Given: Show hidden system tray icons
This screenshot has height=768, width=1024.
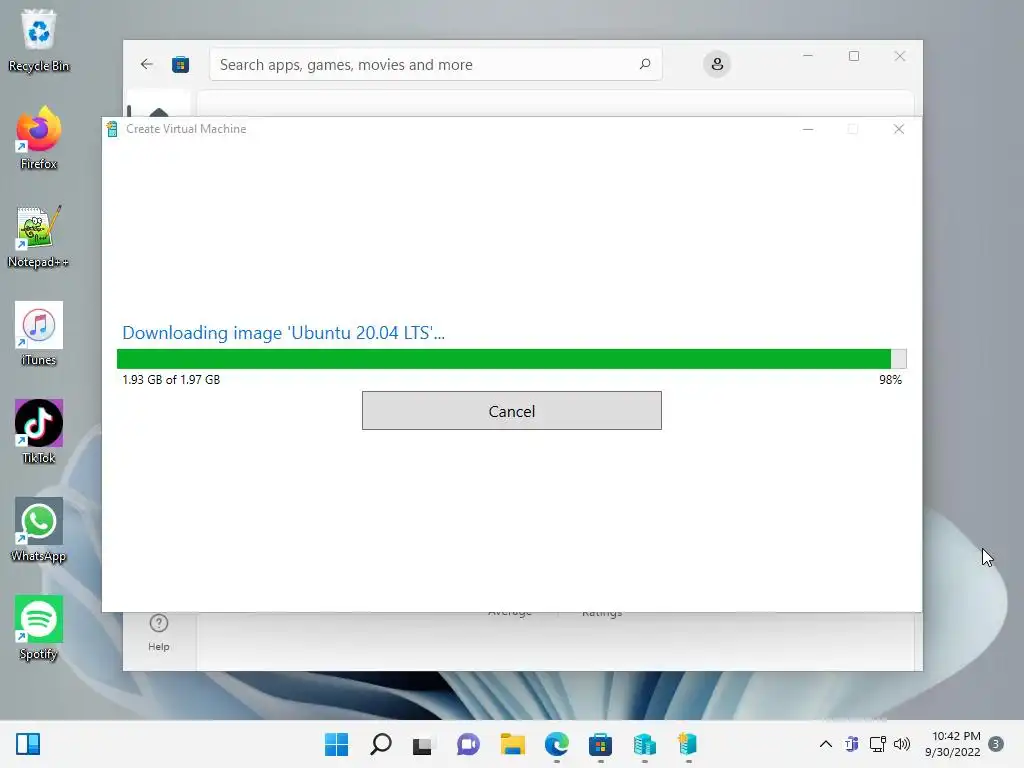Looking at the screenshot, I should (825, 744).
